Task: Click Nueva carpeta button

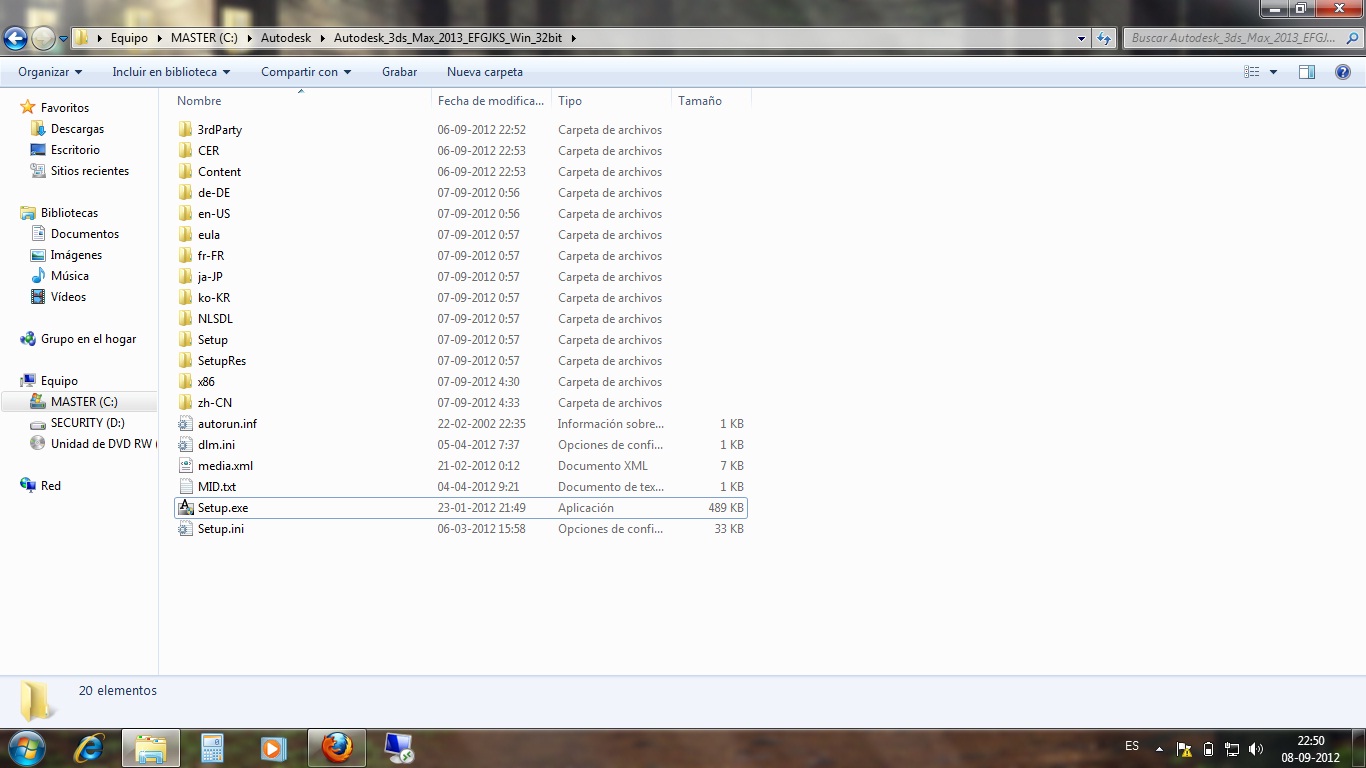Action: pyautogui.click(x=484, y=72)
